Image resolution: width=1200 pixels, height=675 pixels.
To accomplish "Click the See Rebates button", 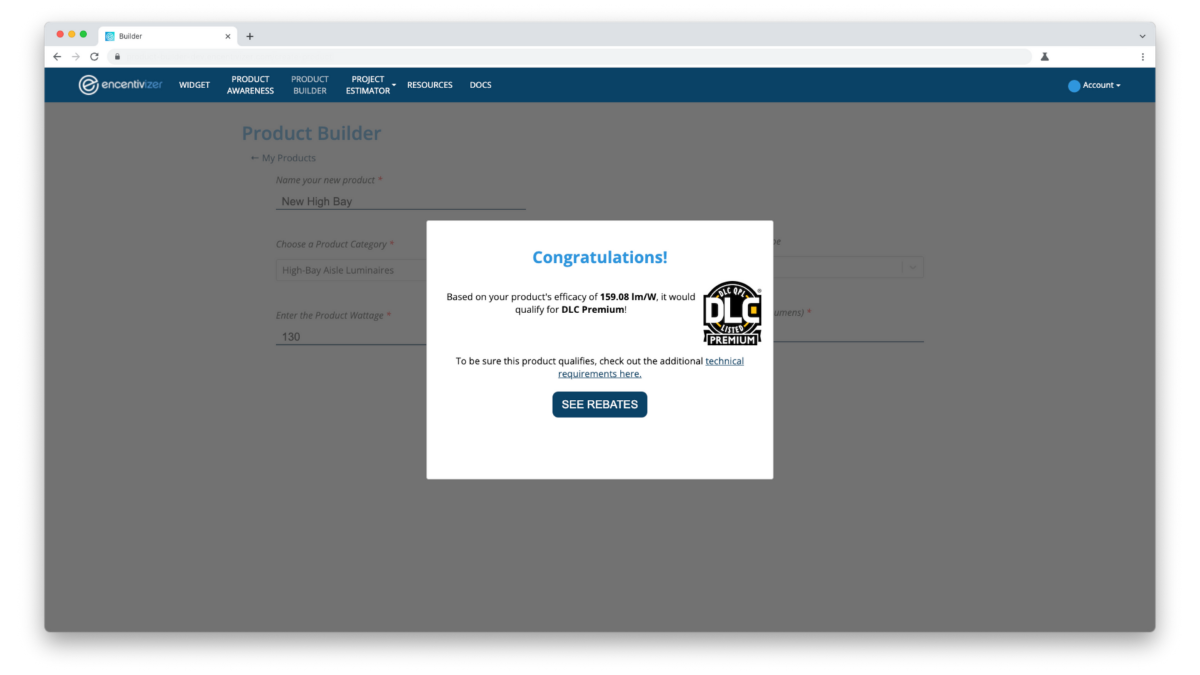I will 599,404.
